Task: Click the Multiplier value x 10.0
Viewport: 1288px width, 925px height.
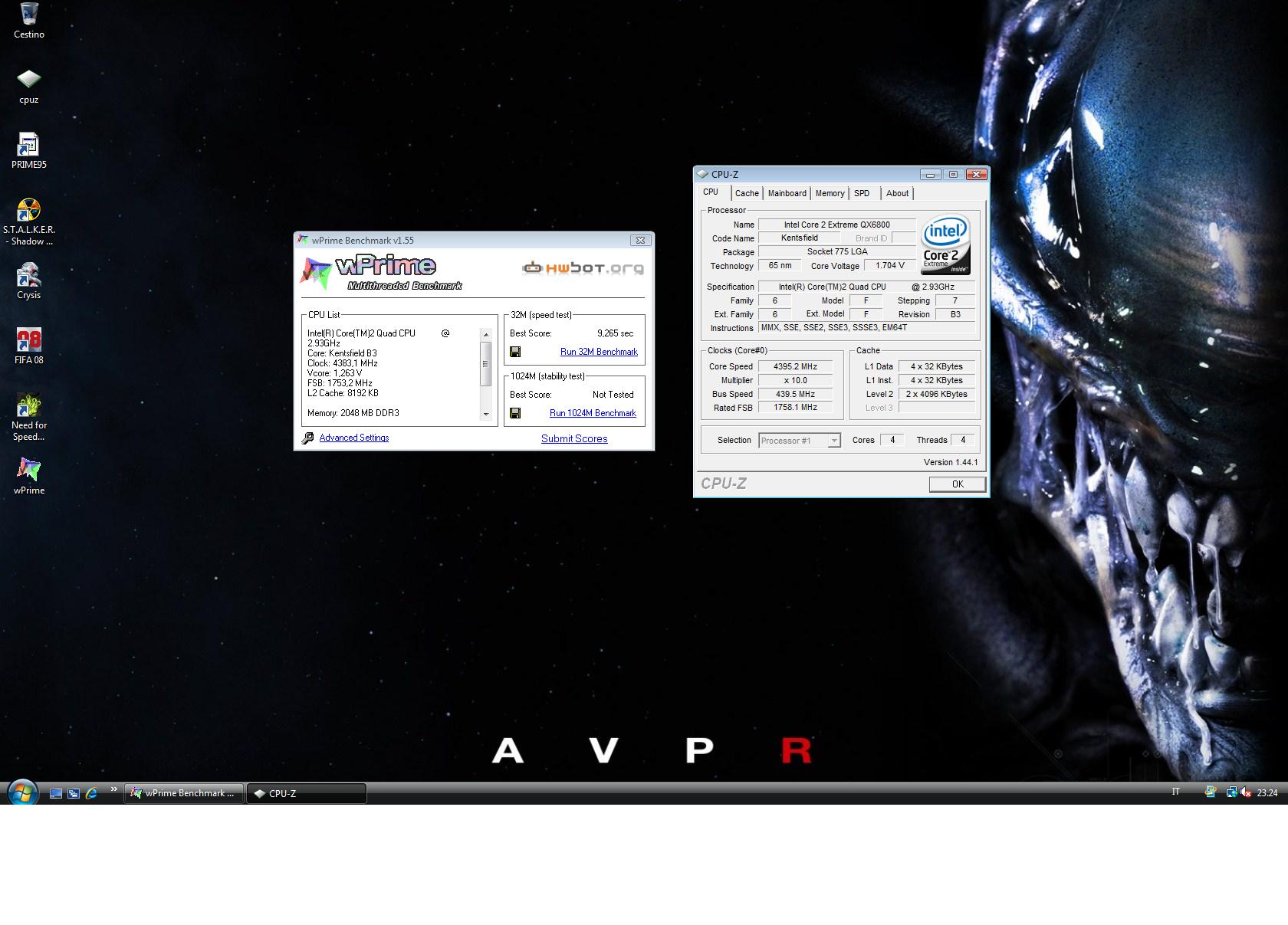Action: point(795,380)
